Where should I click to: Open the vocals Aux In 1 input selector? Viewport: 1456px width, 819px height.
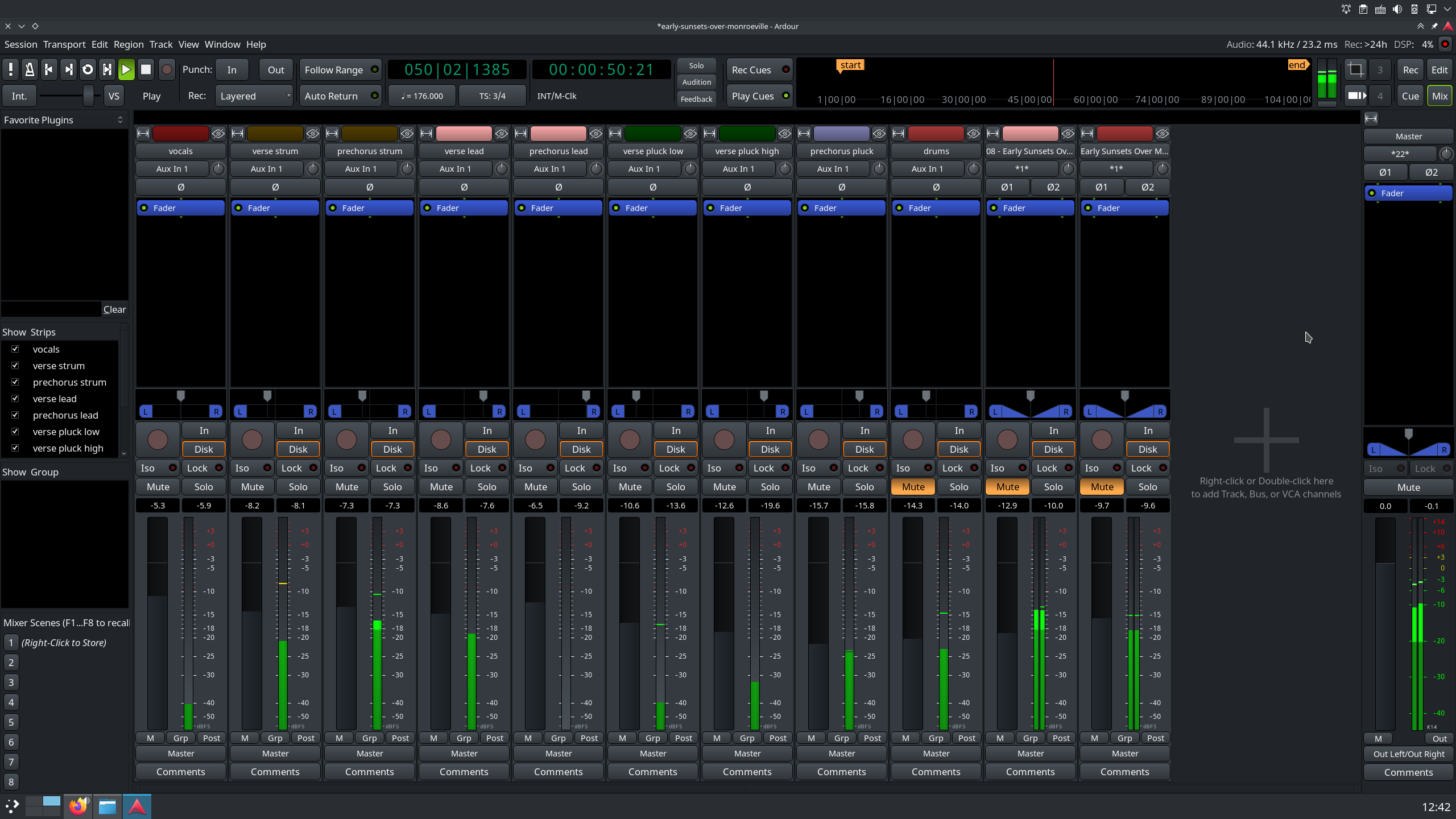coord(172,169)
